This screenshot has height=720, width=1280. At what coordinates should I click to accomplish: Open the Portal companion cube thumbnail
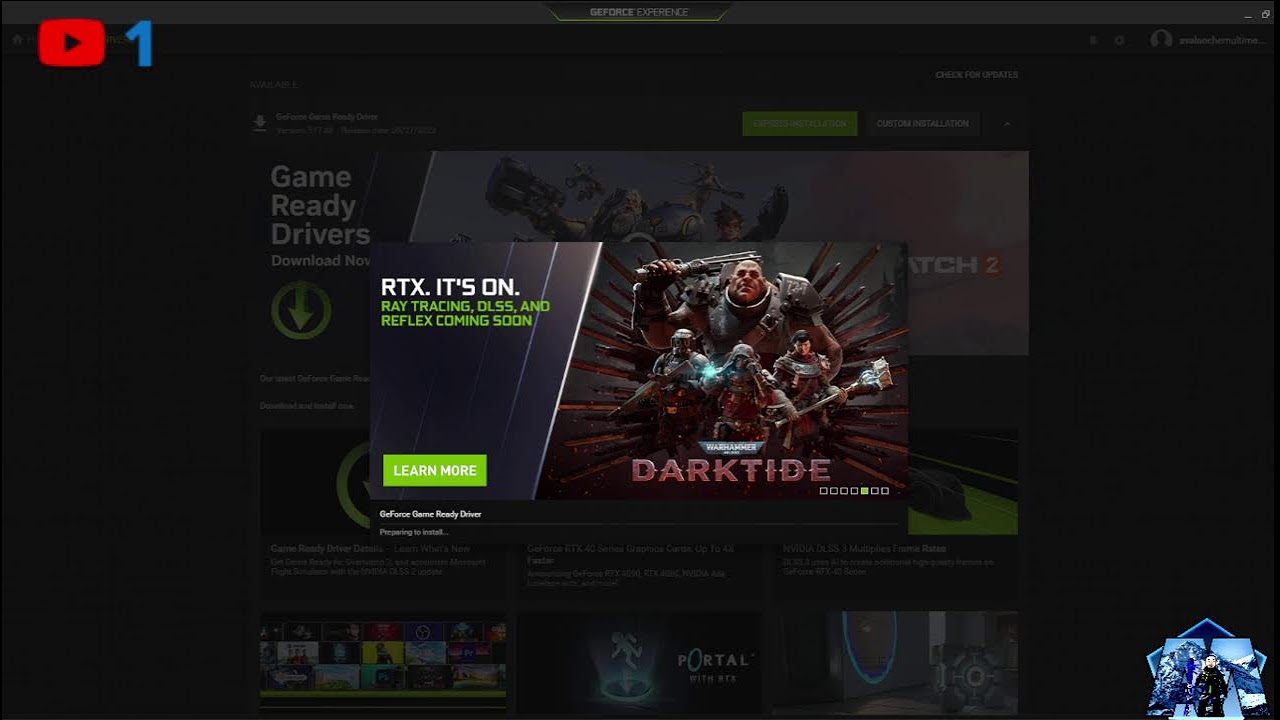tap(895, 660)
